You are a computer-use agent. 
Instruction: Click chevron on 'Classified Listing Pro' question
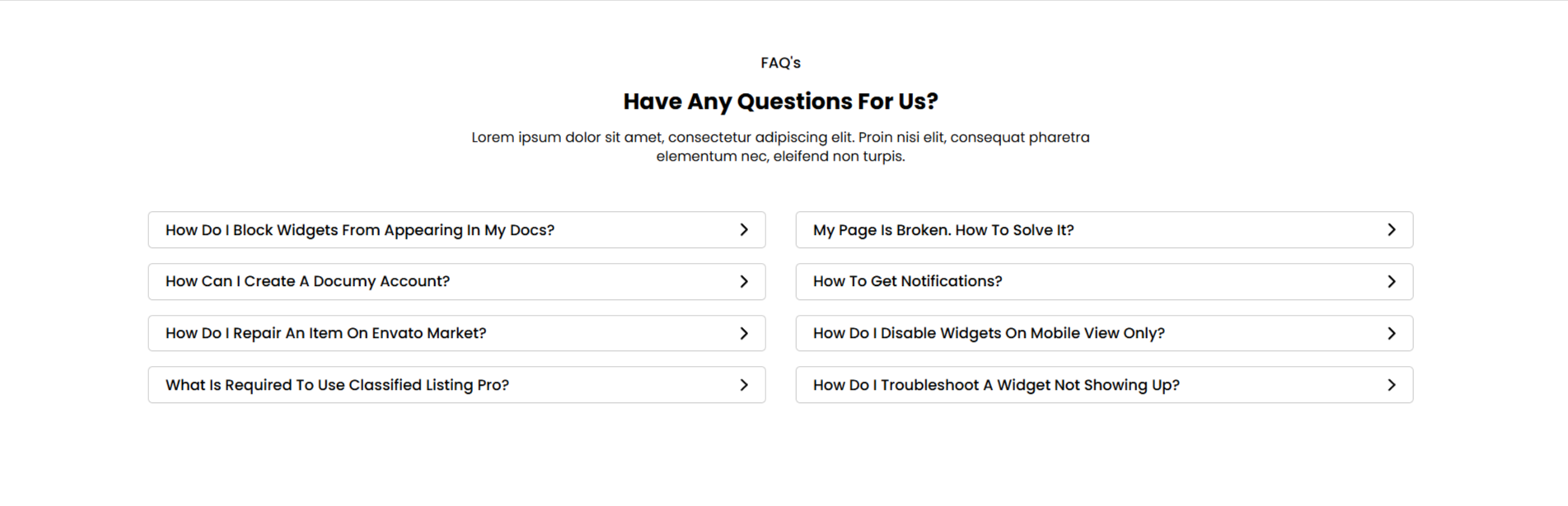pyautogui.click(x=744, y=385)
